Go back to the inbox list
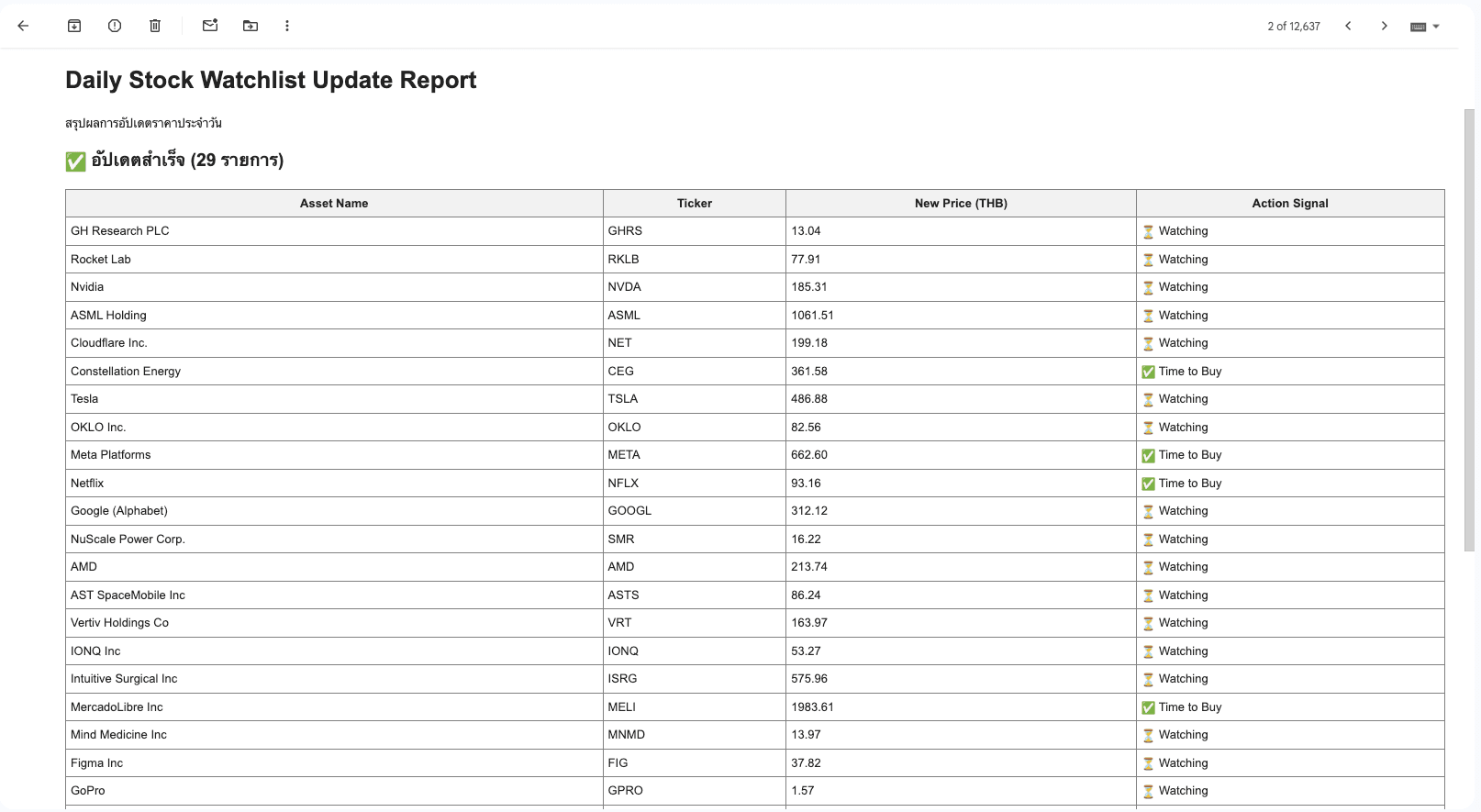Viewport: 1481px width, 812px height. [23, 26]
